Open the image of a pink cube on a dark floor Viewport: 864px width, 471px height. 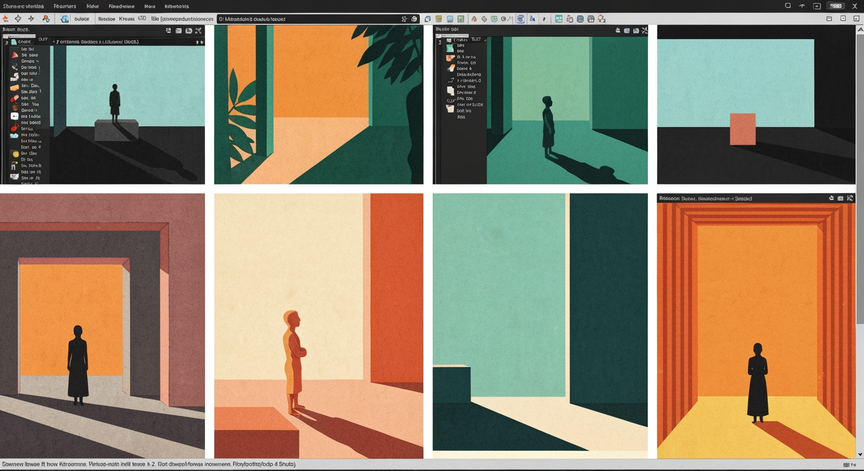[x=756, y=105]
